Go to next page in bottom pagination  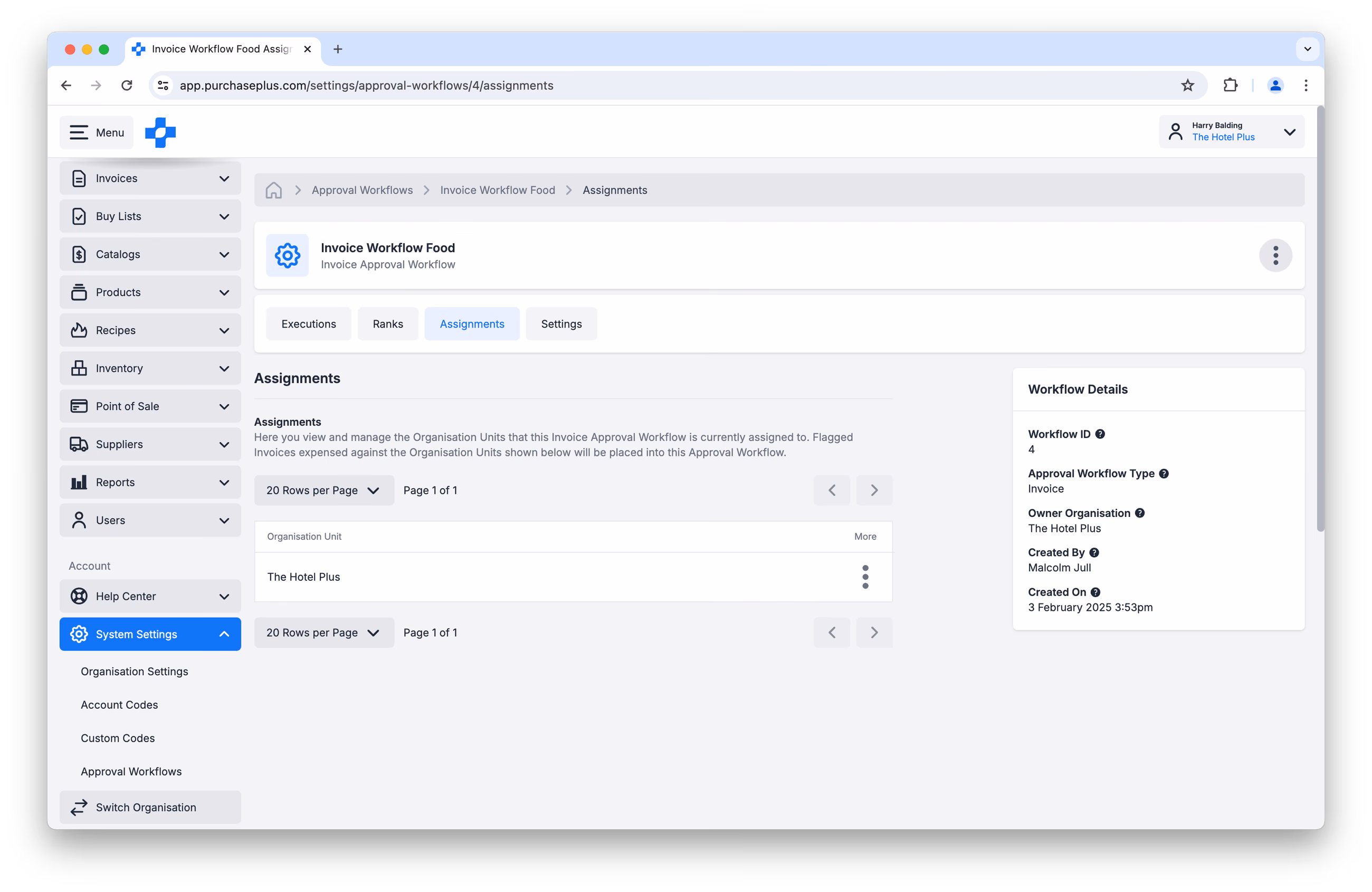coord(874,634)
